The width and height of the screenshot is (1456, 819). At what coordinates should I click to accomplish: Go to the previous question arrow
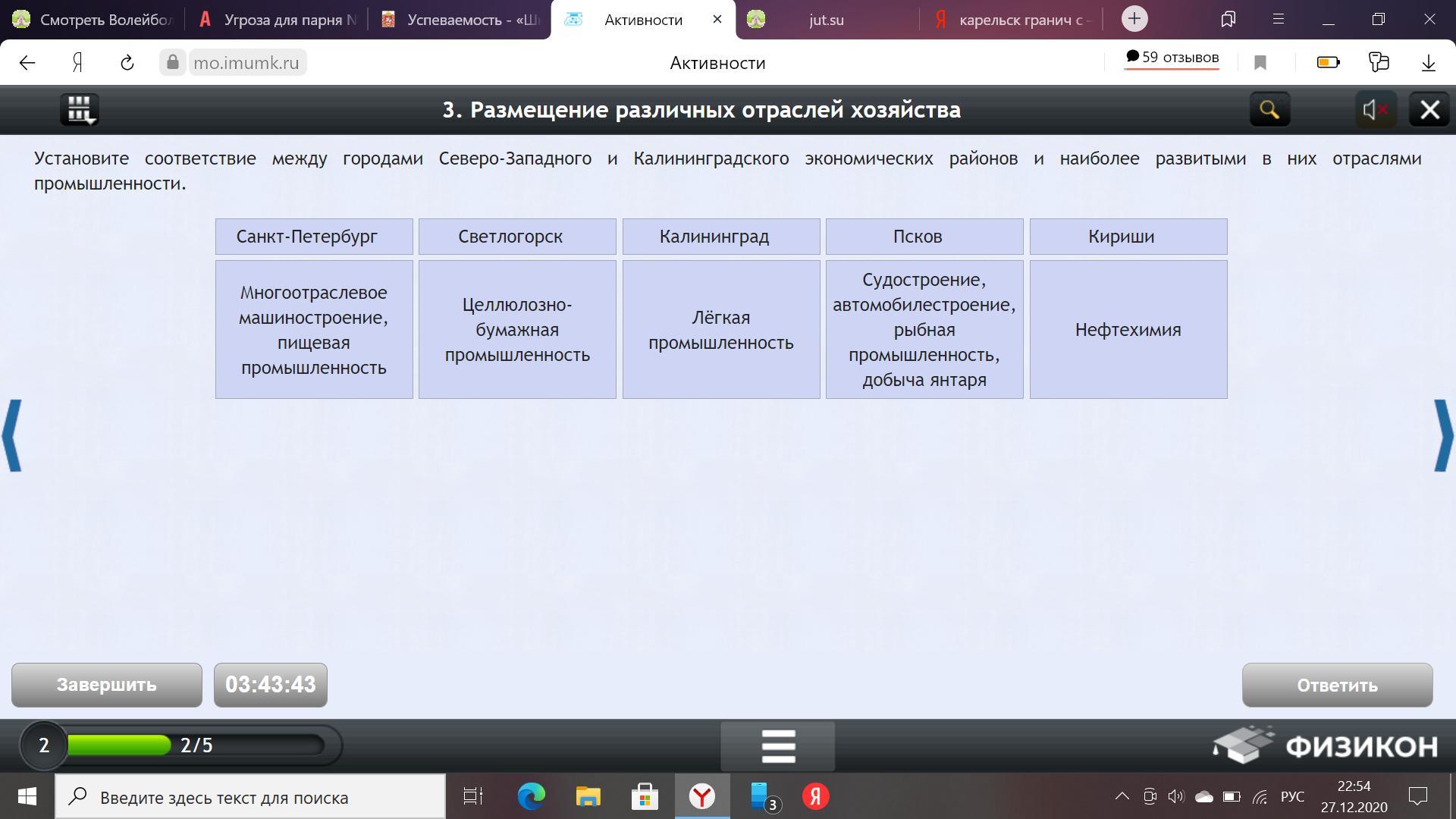pos(12,435)
